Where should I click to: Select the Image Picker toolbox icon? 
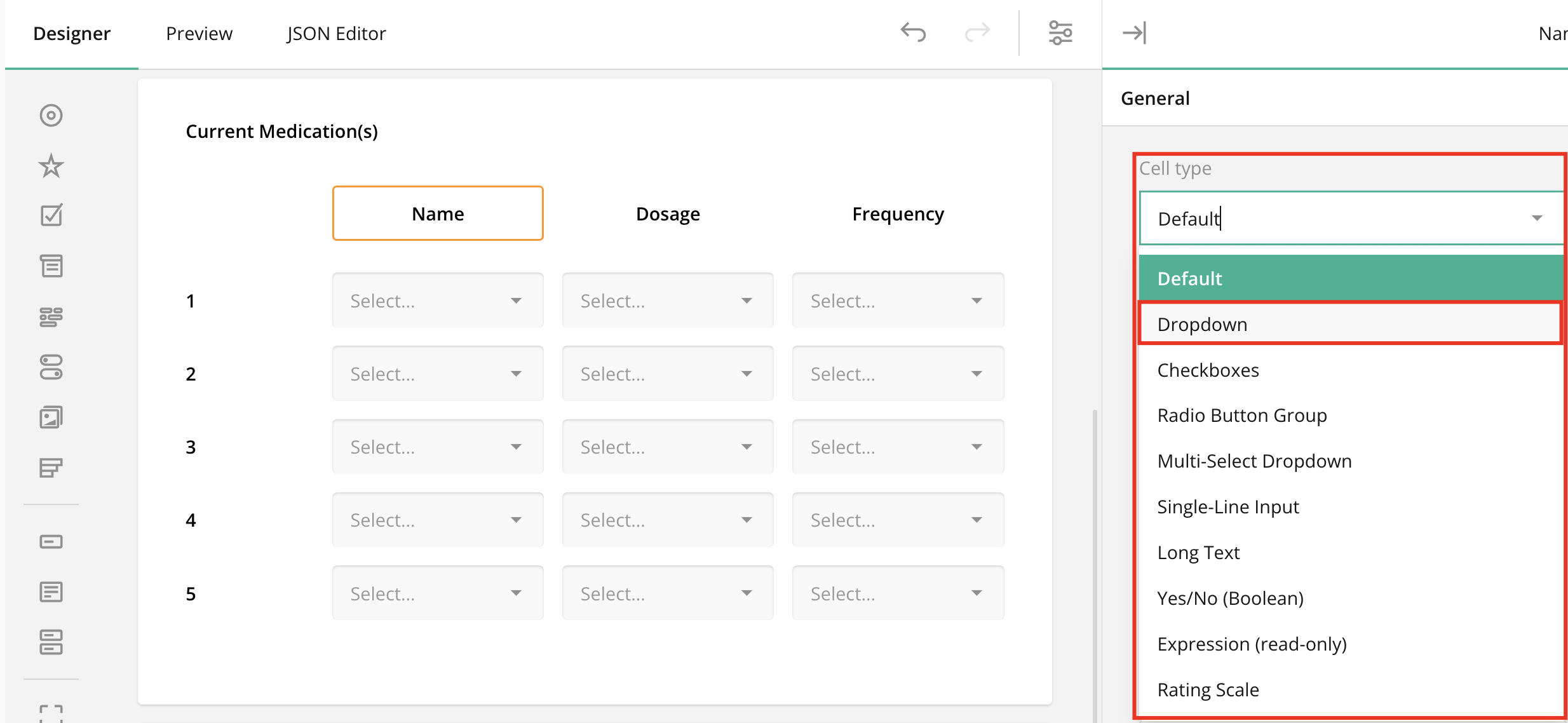[51, 416]
